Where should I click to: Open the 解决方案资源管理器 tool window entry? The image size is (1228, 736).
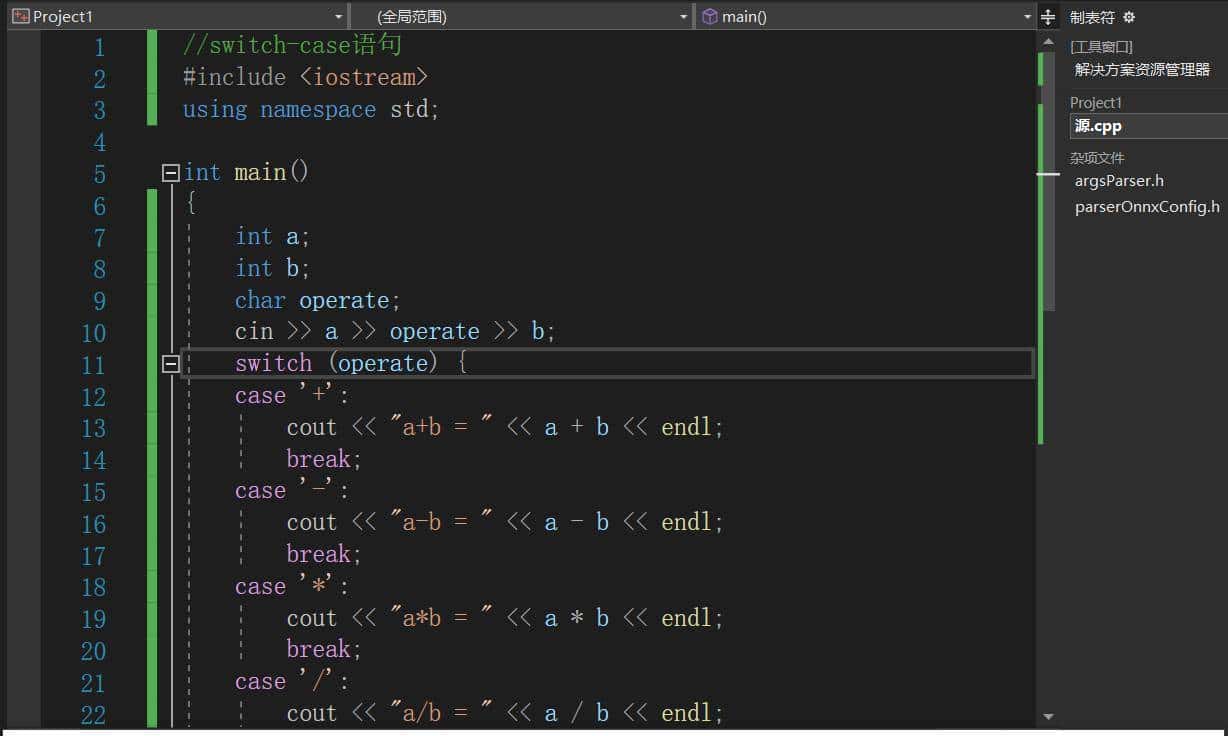click(1142, 69)
